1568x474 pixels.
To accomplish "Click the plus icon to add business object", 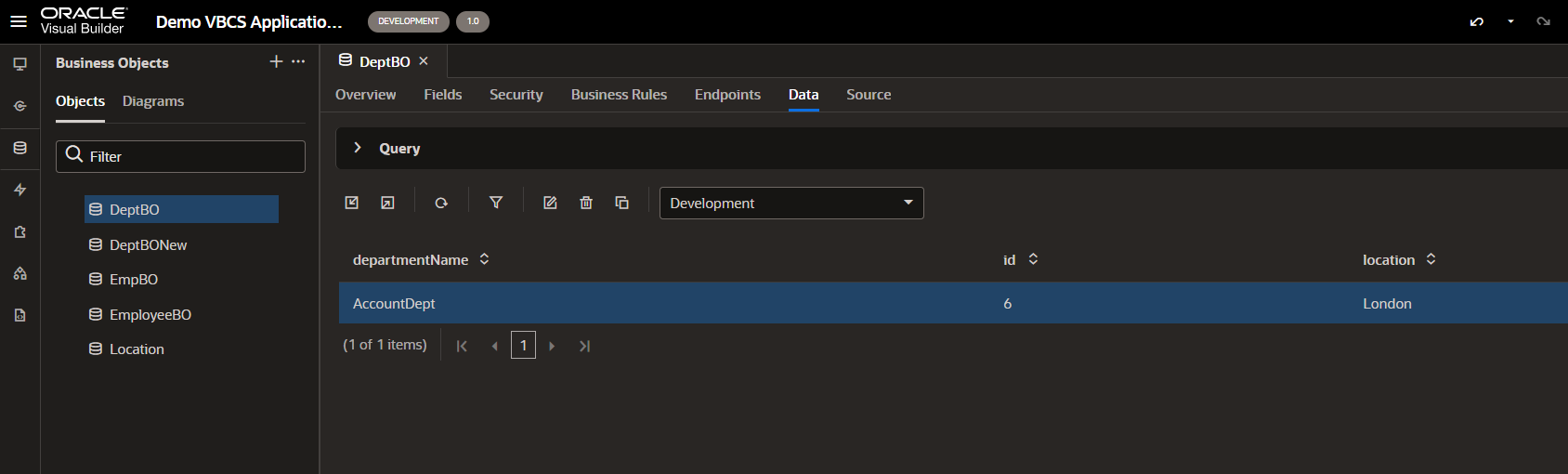I will pos(276,61).
